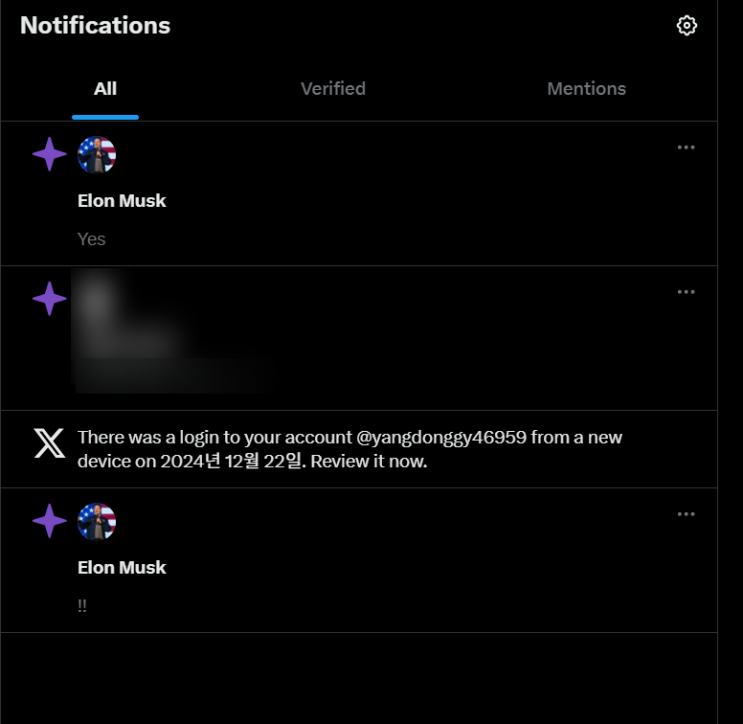Select the All notifications tab
743x724 pixels.
[105, 89]
